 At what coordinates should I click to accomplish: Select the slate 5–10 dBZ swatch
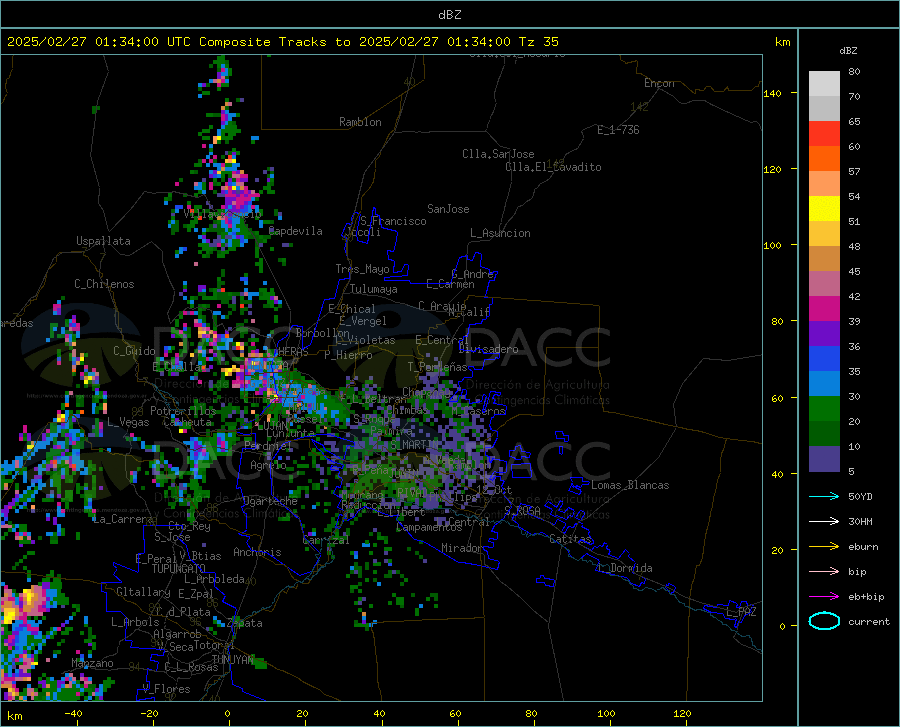pos(824,459)
